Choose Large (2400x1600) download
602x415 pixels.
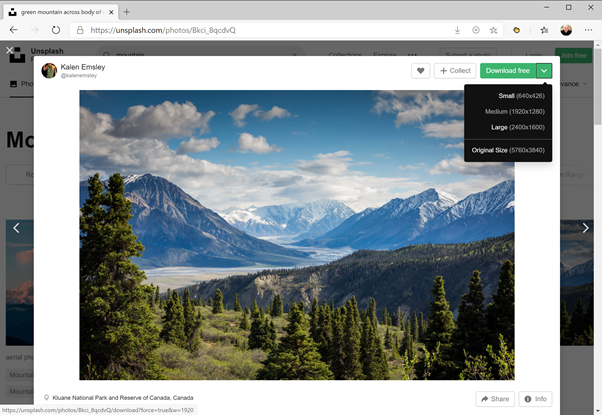coord(518,127)
